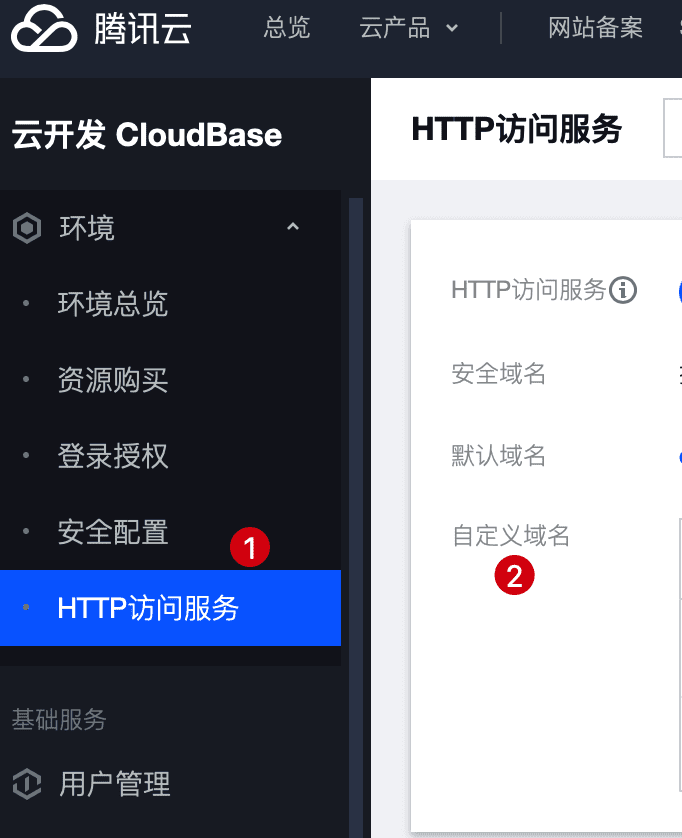
Task: Click the Tencent Cloud logo icon
Action: coord(44,28)
